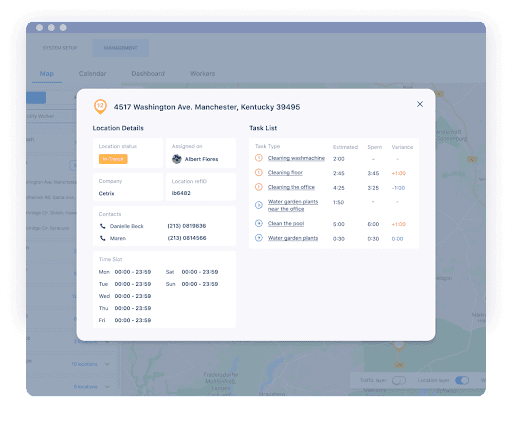Click the status icon beside Cleaning the office
The image size is (512, 425).
click(259, 187)
